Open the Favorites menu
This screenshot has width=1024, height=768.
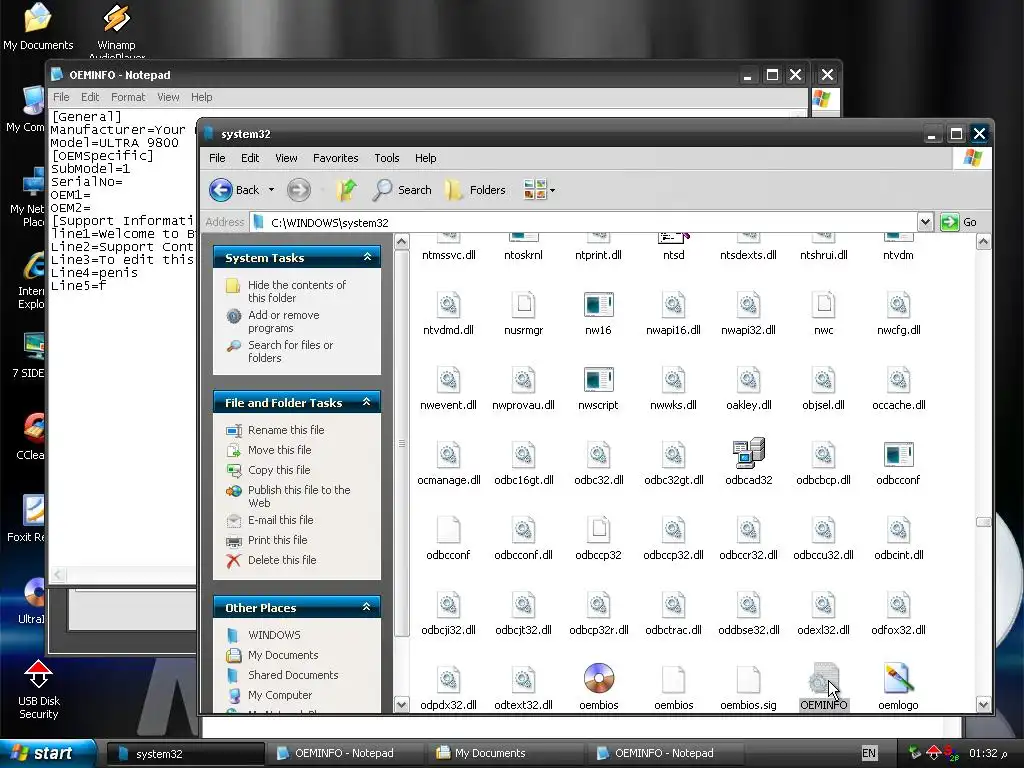coord(336,158)
